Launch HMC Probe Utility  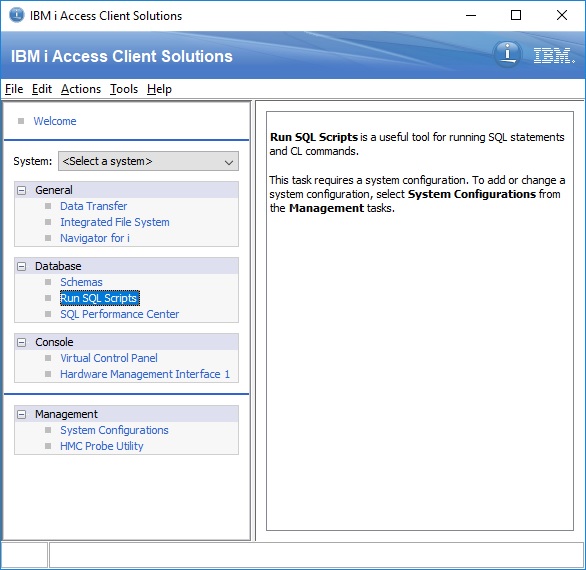point(102,446)
